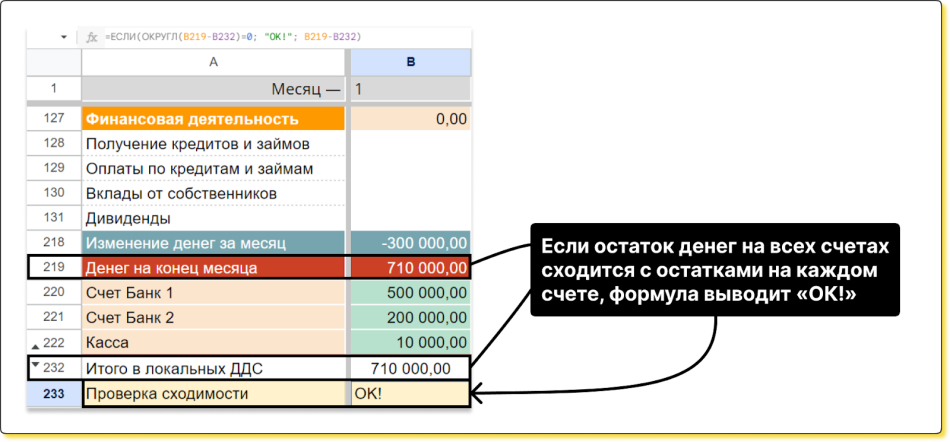Select the 'Финансовая деятельность' orange cell
Image resolution: width=950 pixels, height=442 pixels.
[213, 119]
